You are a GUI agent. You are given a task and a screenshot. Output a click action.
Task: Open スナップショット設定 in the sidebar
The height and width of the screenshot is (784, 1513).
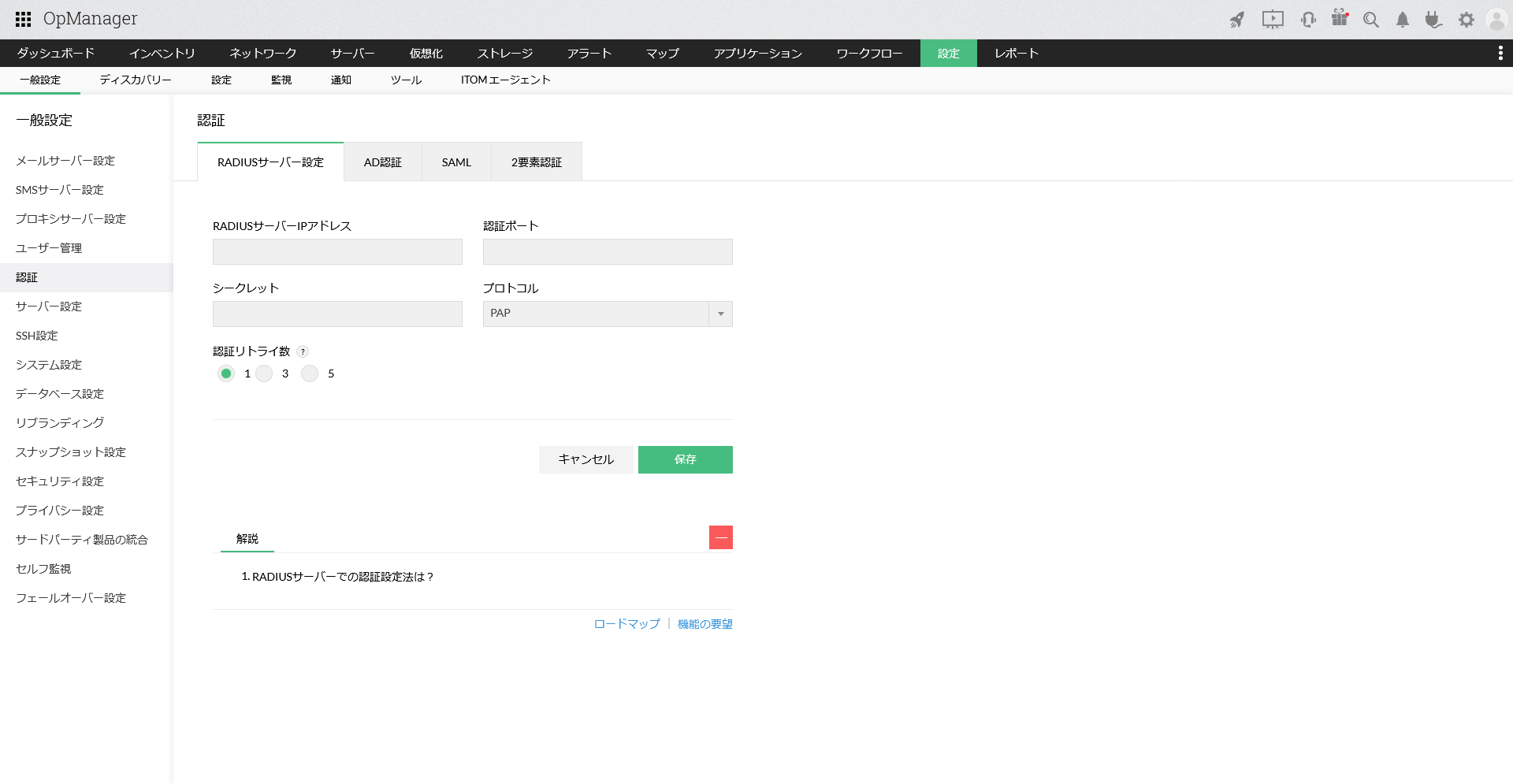pos(87,452)
